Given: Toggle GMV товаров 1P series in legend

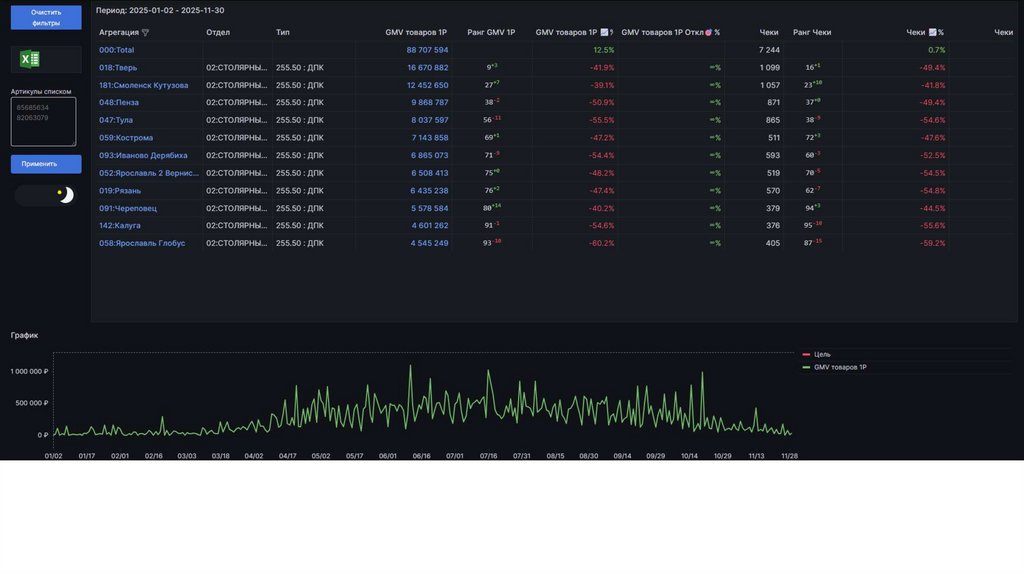Looking at the screenshot, I should [840, 367].
